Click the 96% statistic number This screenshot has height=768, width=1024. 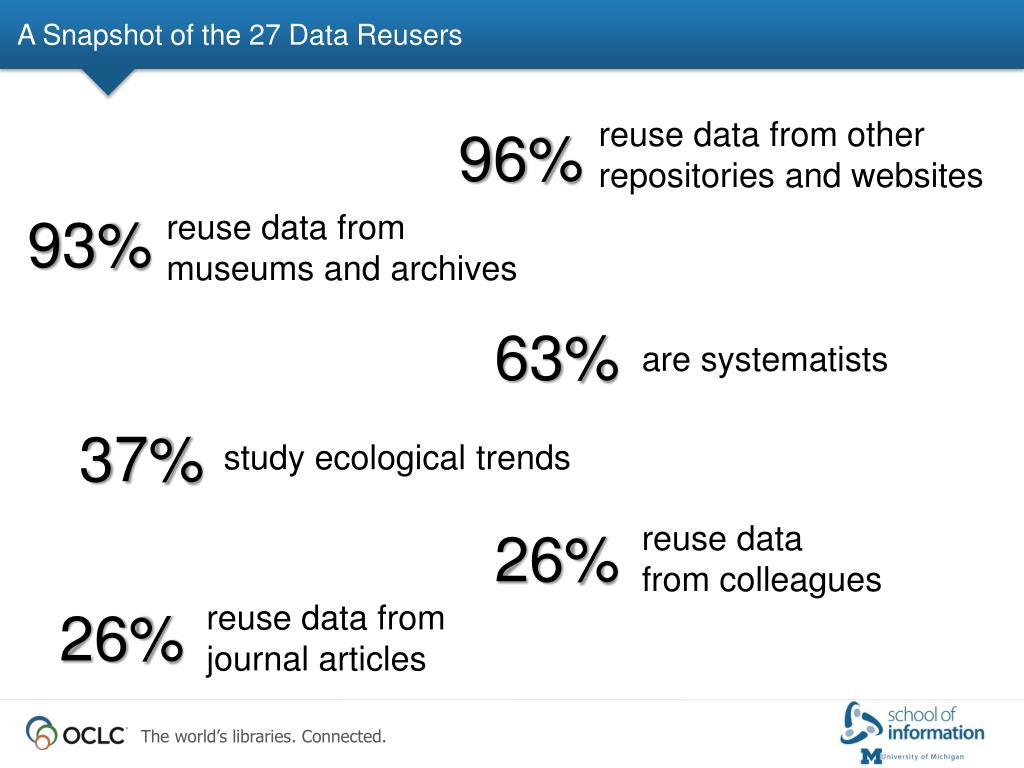click(x=520, y=159)
